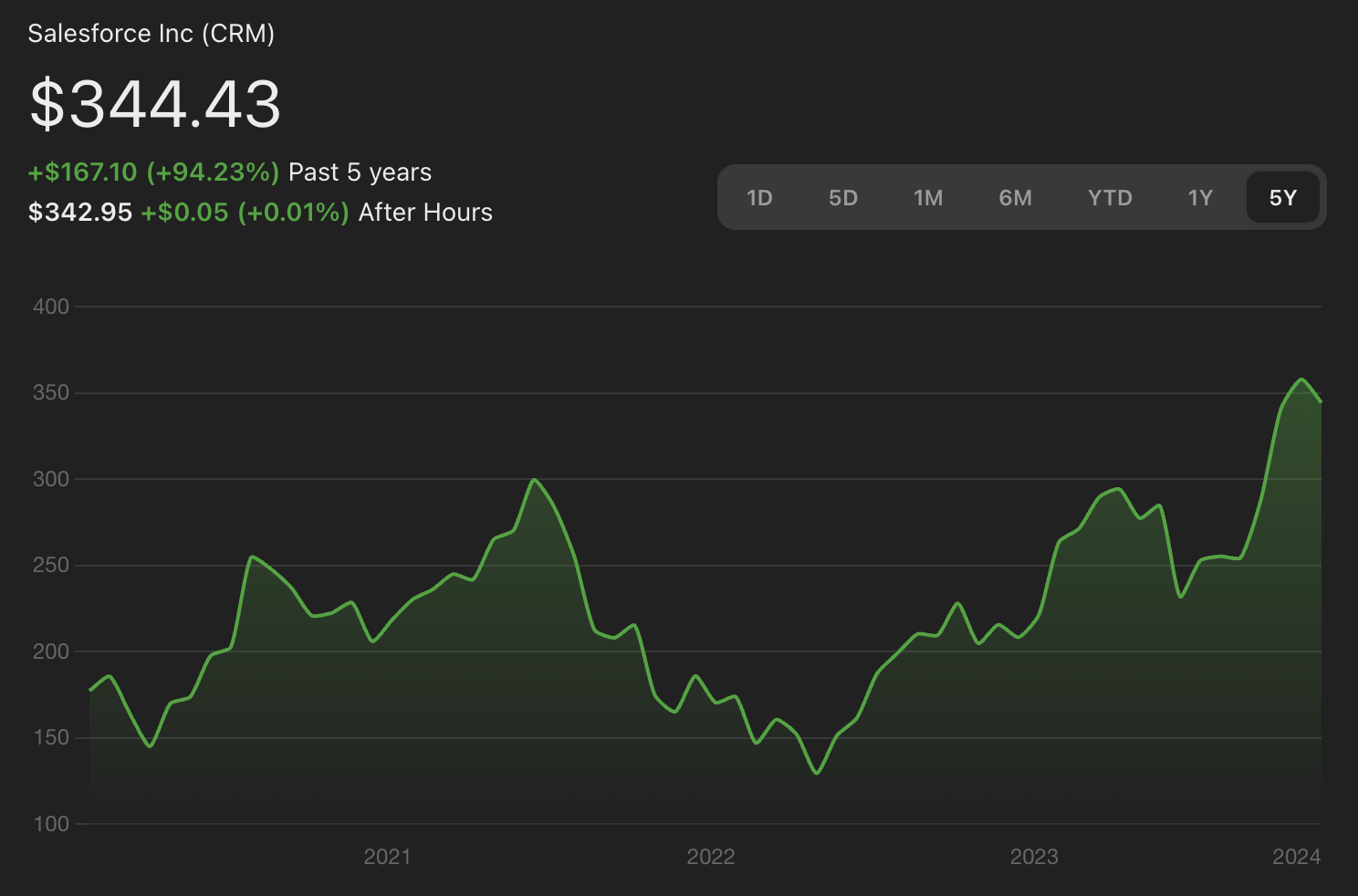Click the Salesforce Inc (CRM) title

pos(151,34)
